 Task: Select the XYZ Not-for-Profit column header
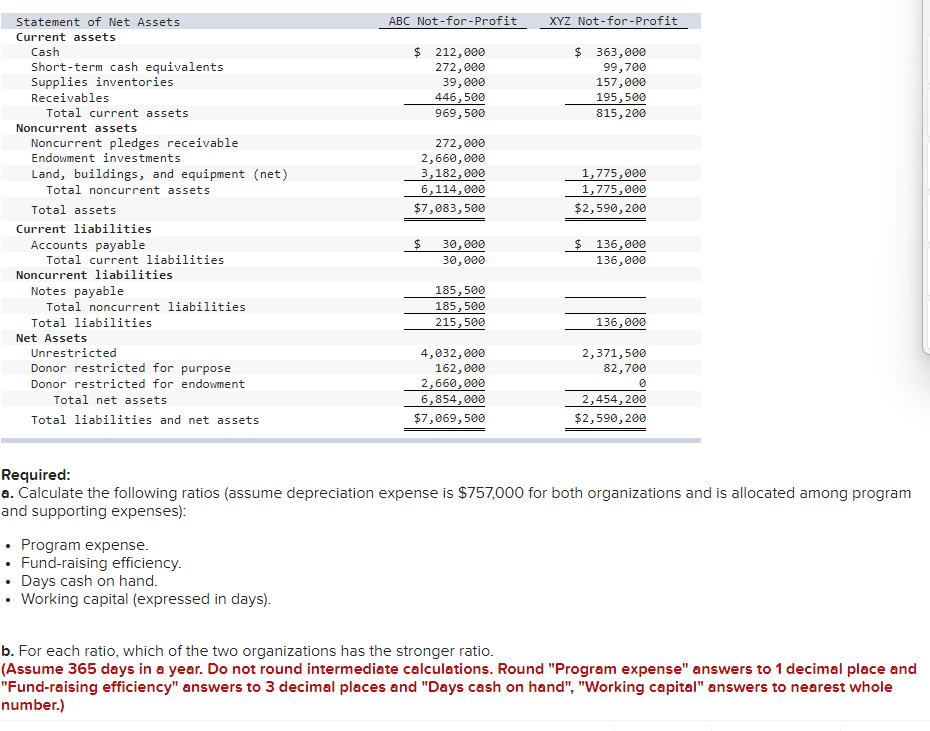(614, 20)
